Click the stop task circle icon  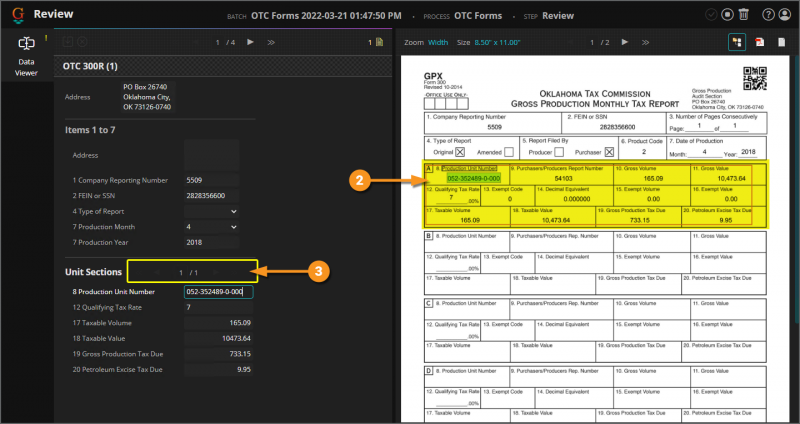click(x=727, y=15)
